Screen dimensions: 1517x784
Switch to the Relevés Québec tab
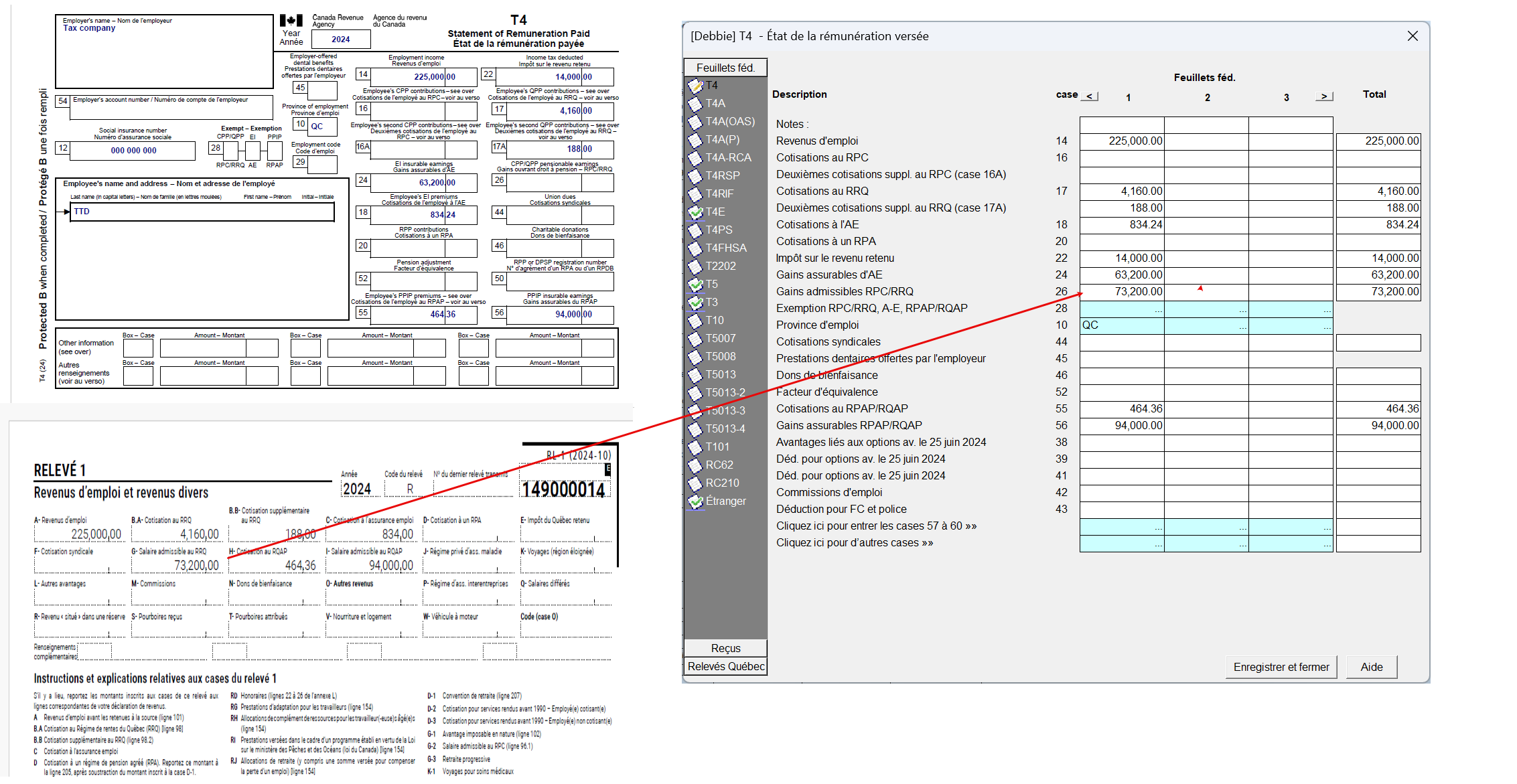pos(725,666)
